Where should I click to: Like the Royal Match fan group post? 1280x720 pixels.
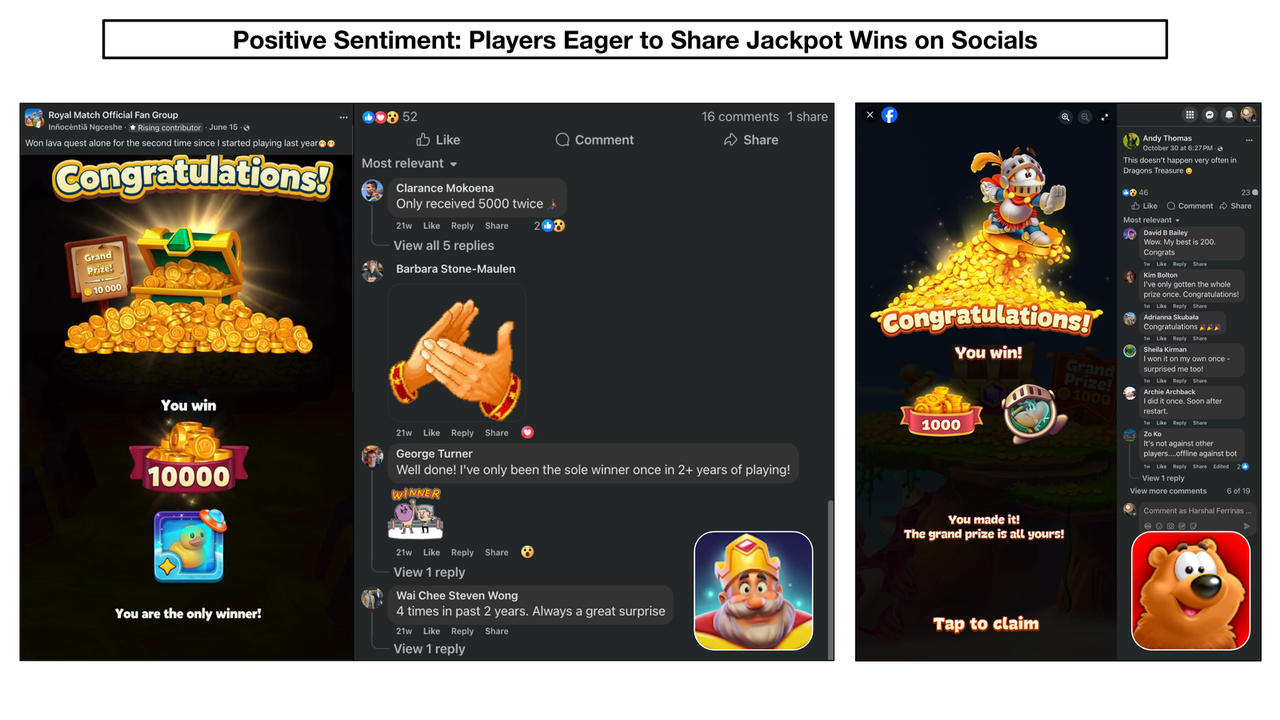[x=438, y=140]
